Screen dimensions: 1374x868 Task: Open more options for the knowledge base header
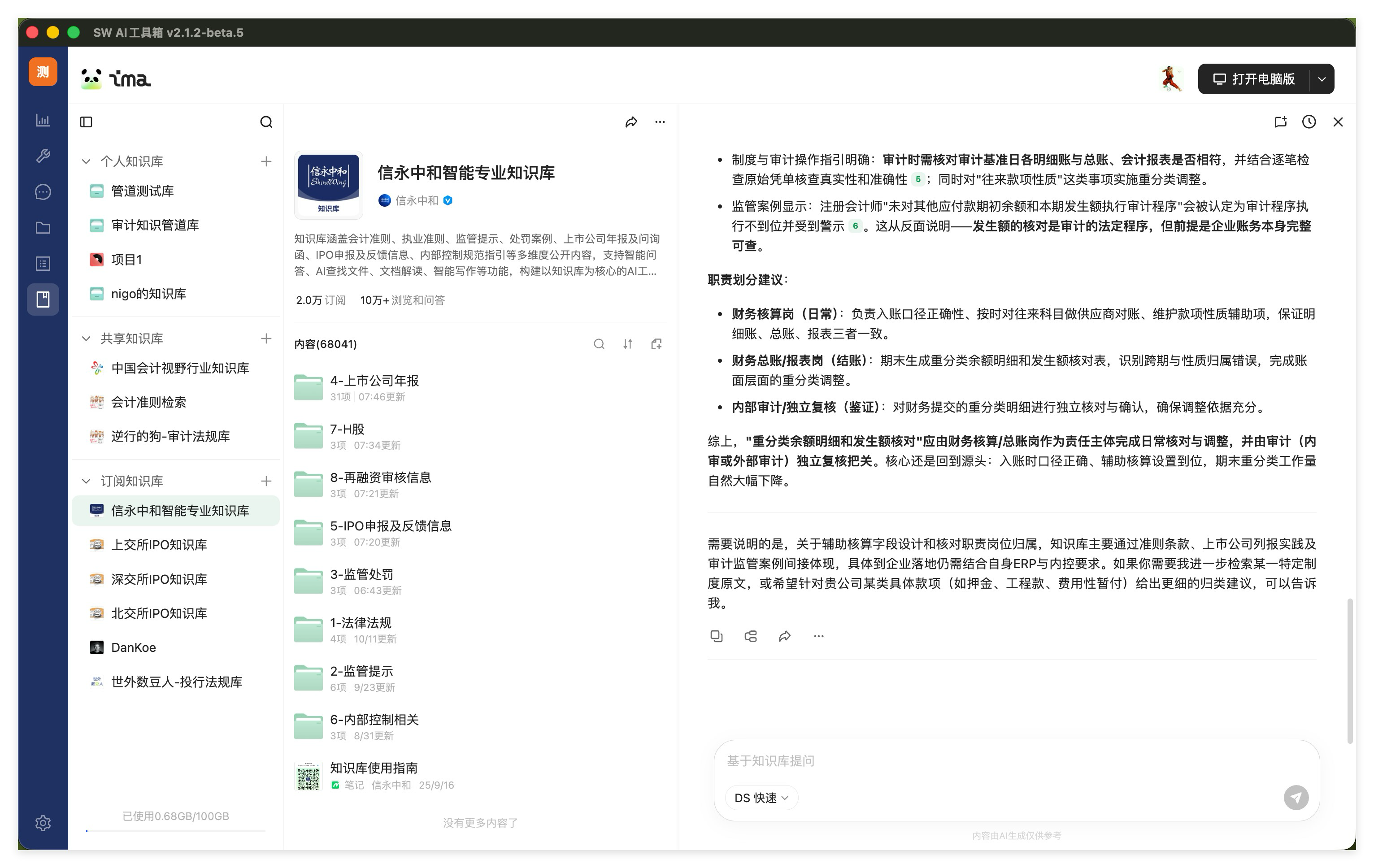click(x=660, y=122)
